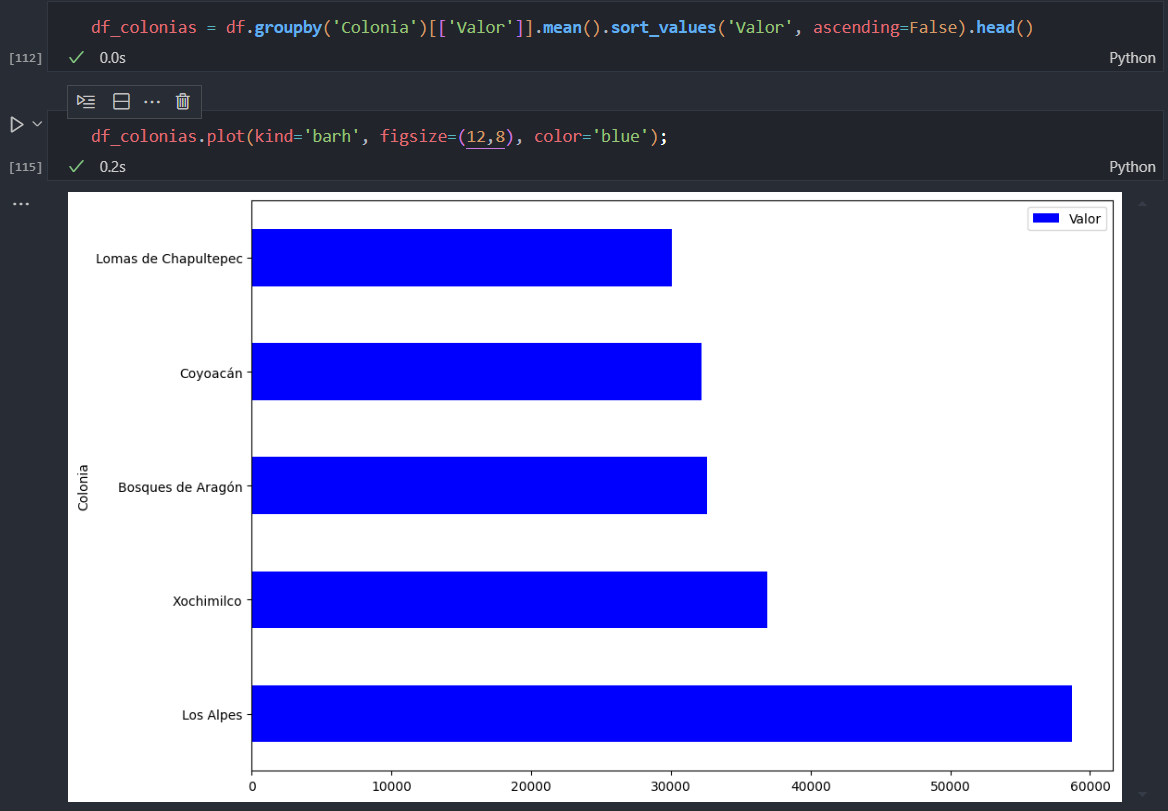Open the output actions ellipsis beside the chart
The height and width of the screenshot is (811, 1168).
coord(21,204)
